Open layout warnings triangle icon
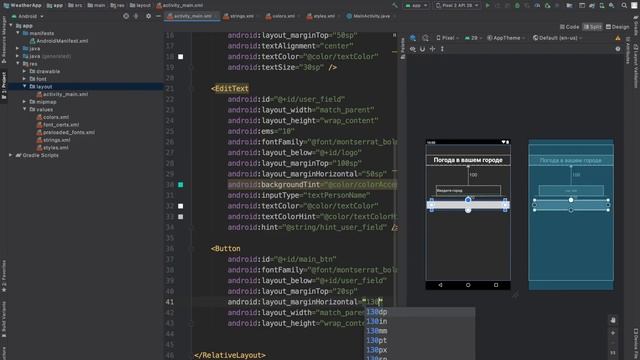Image resolution: width=640 pixels, height=360 pixels. [x=618, y=38]
